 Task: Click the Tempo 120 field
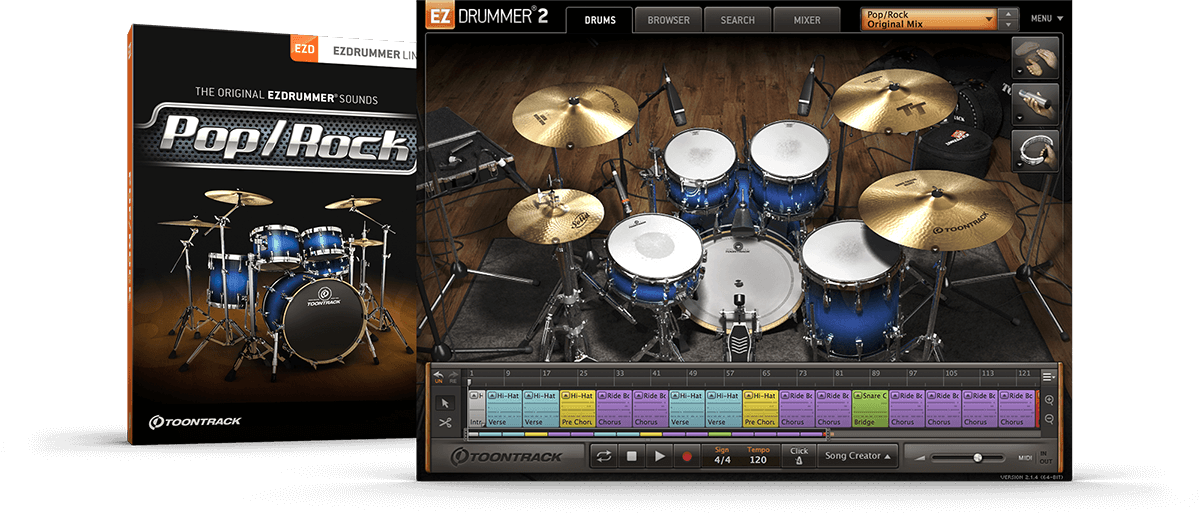point(758,456)
